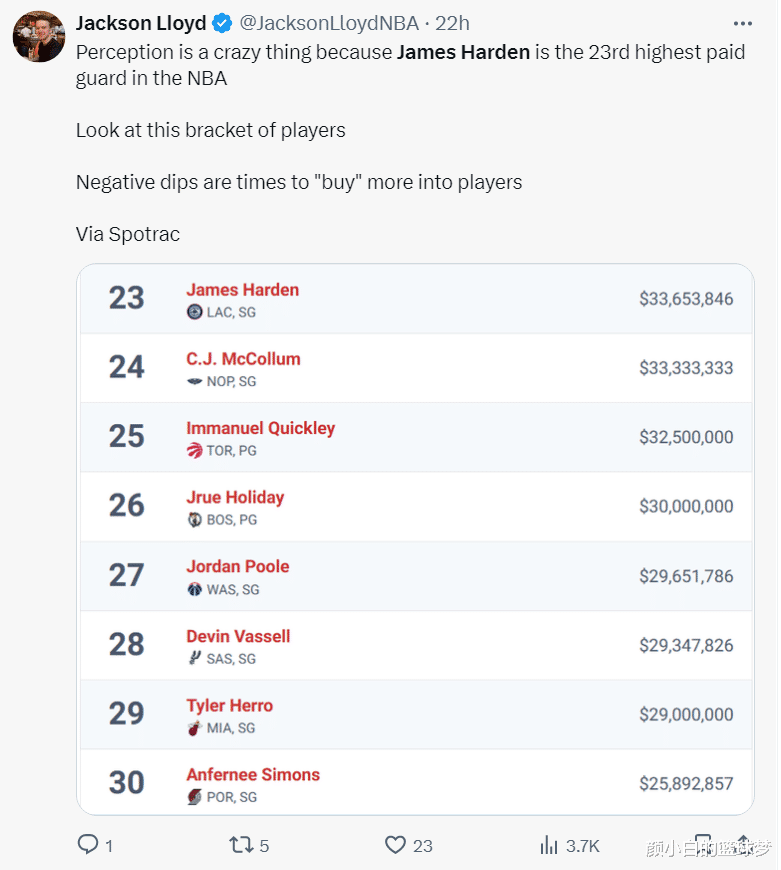Open the James Harden player link in the table

point(242,290)
